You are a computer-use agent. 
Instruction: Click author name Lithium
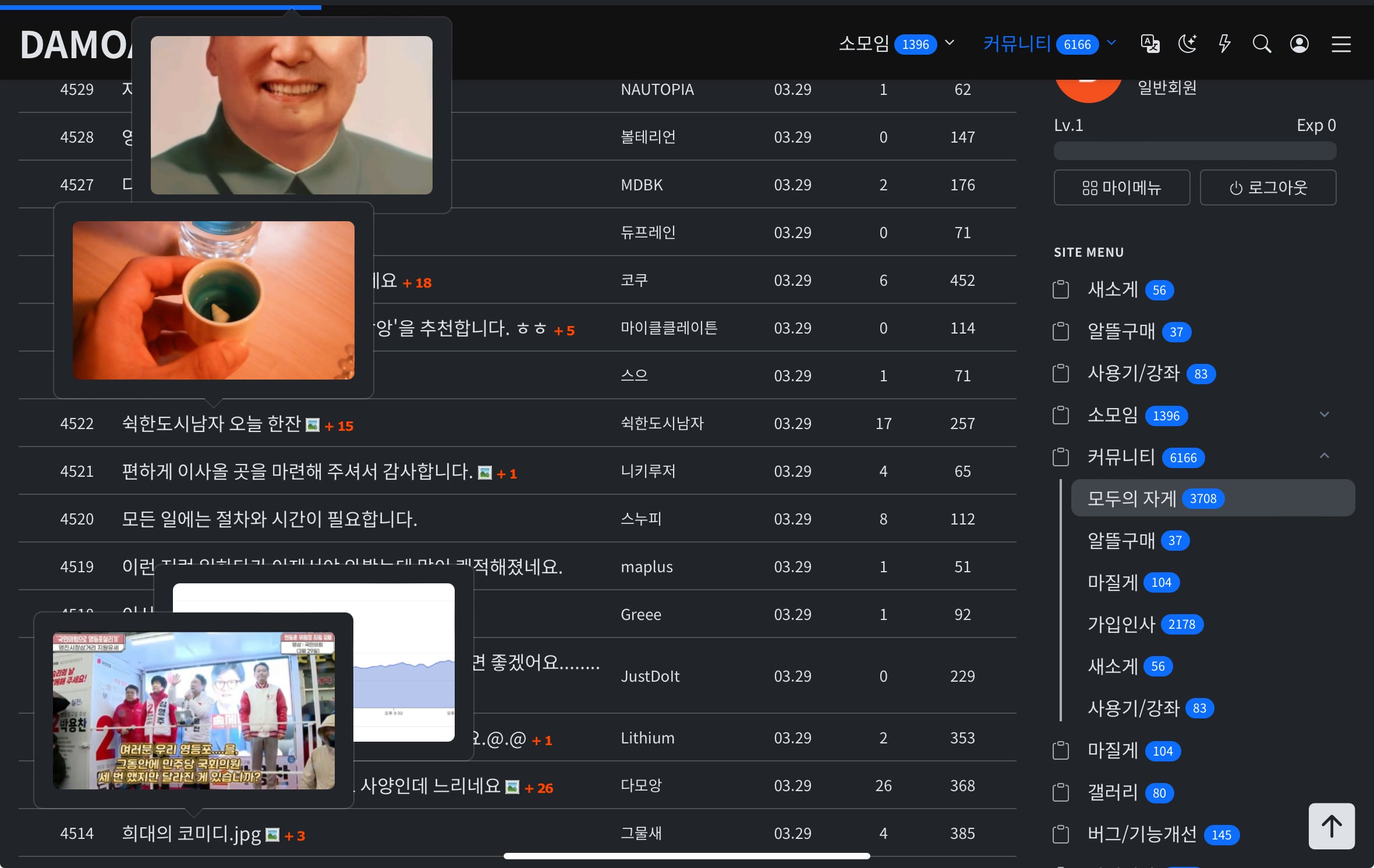(x=647, y=738)
